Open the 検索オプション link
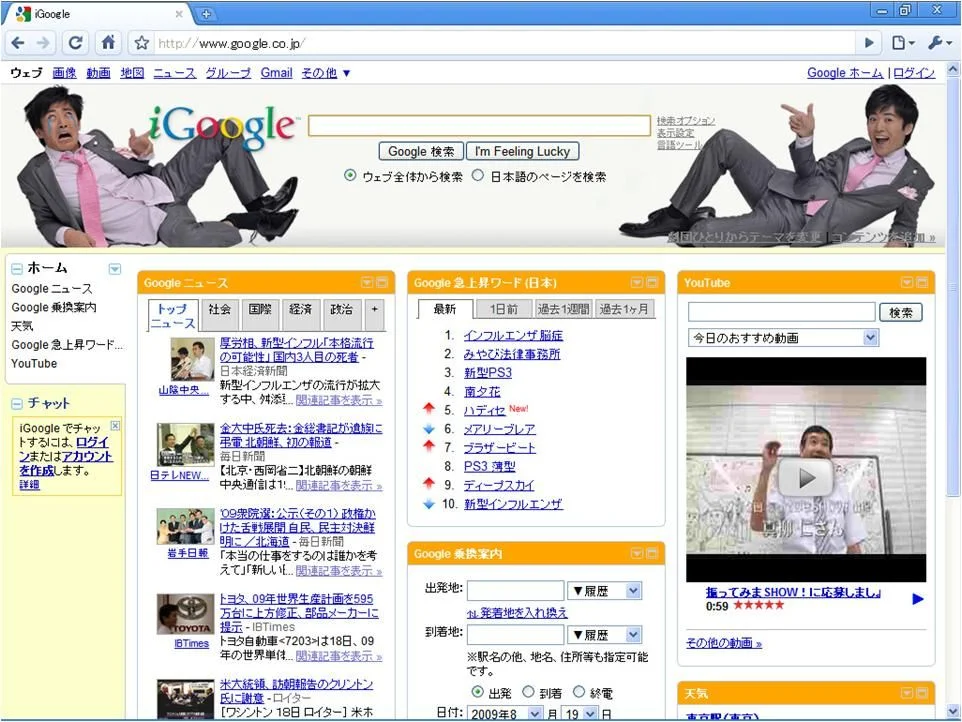The height and width of the screenshot is (722, 962). pyautogui.click(x=685, y=121)
